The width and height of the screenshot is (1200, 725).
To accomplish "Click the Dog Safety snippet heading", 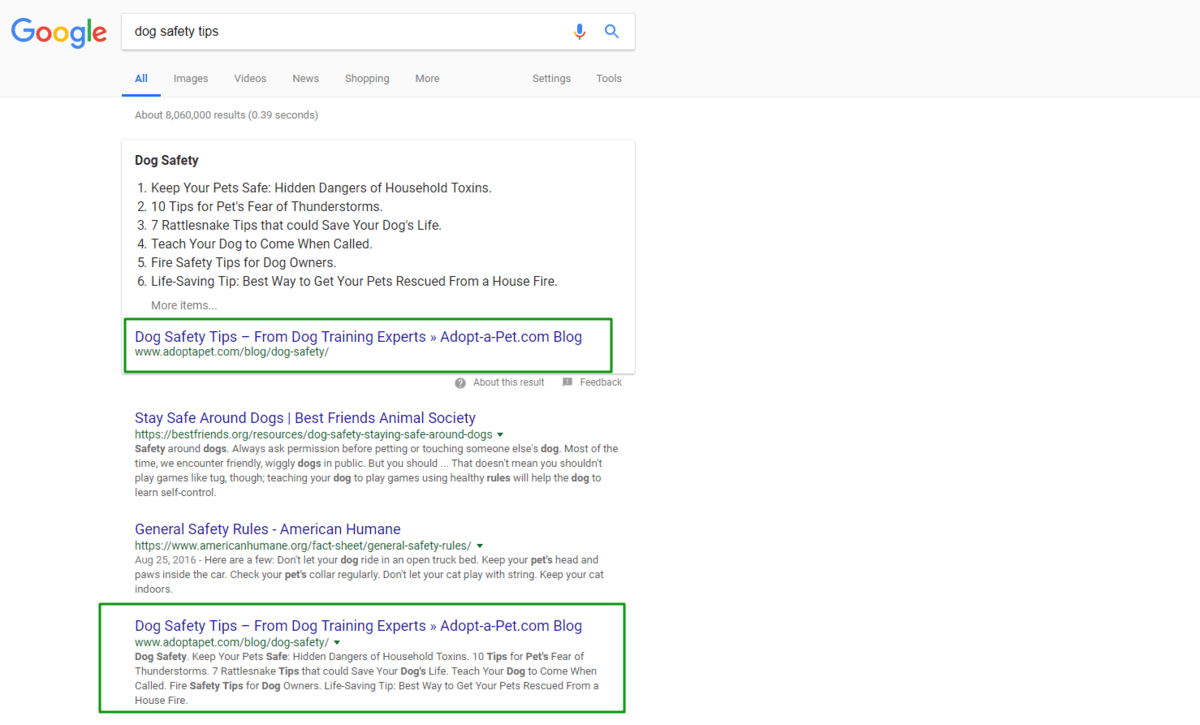I will tap(167, 160).
